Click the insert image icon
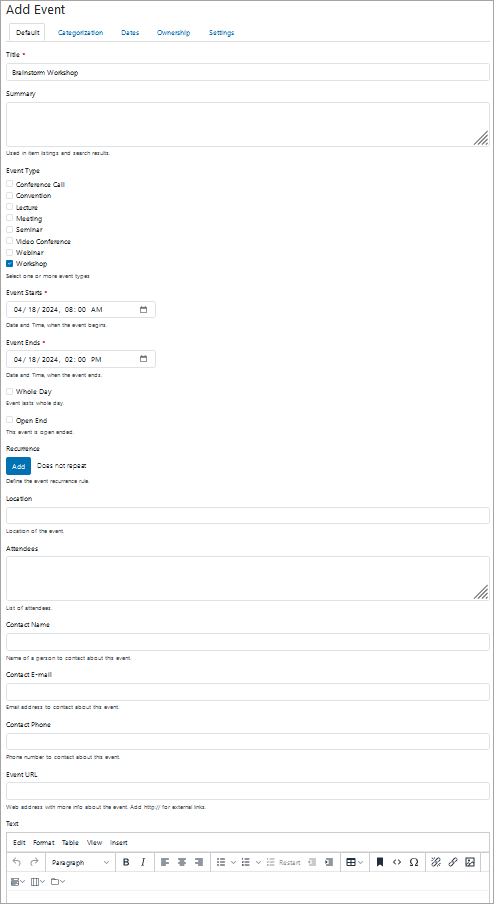This screenshot has height=904, width=494. coord(470,862)
